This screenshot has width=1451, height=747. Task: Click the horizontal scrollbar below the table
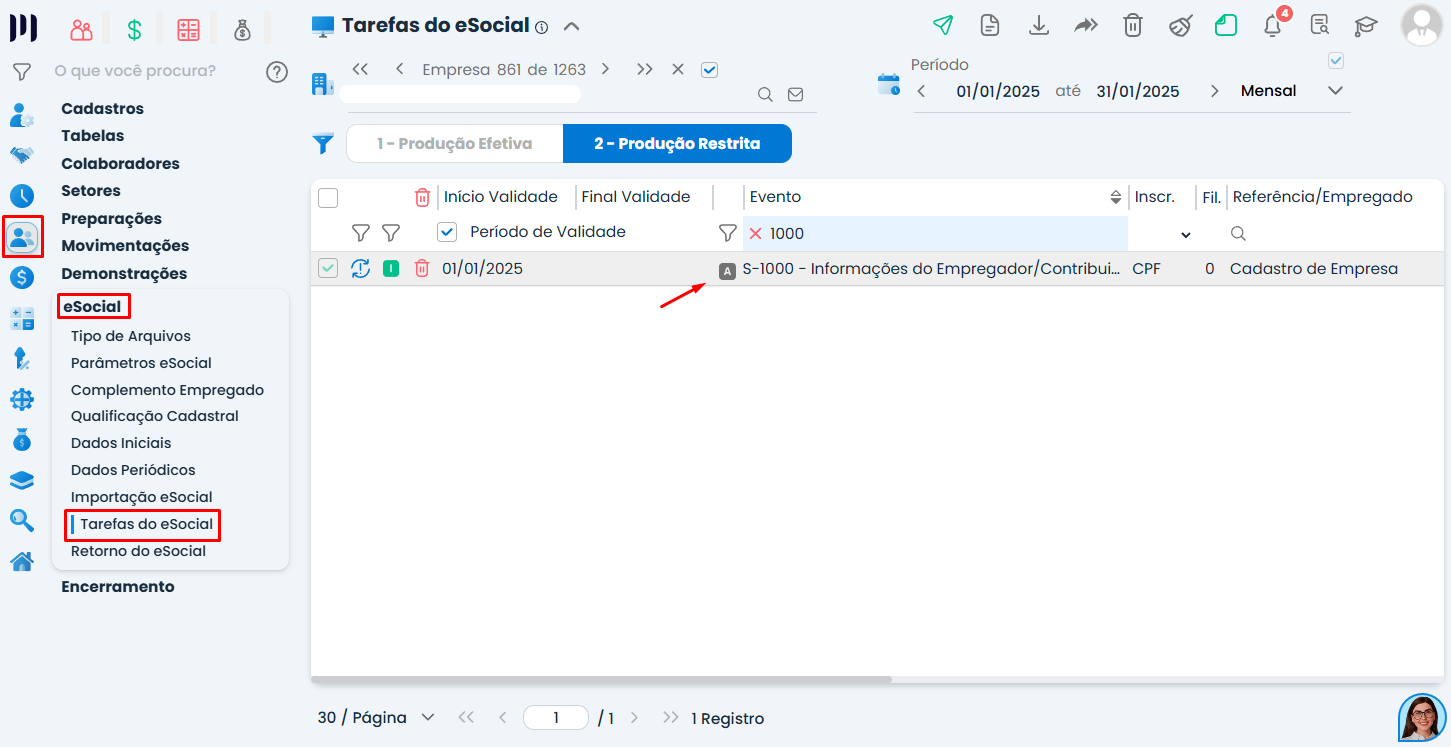tap(601, 680)
